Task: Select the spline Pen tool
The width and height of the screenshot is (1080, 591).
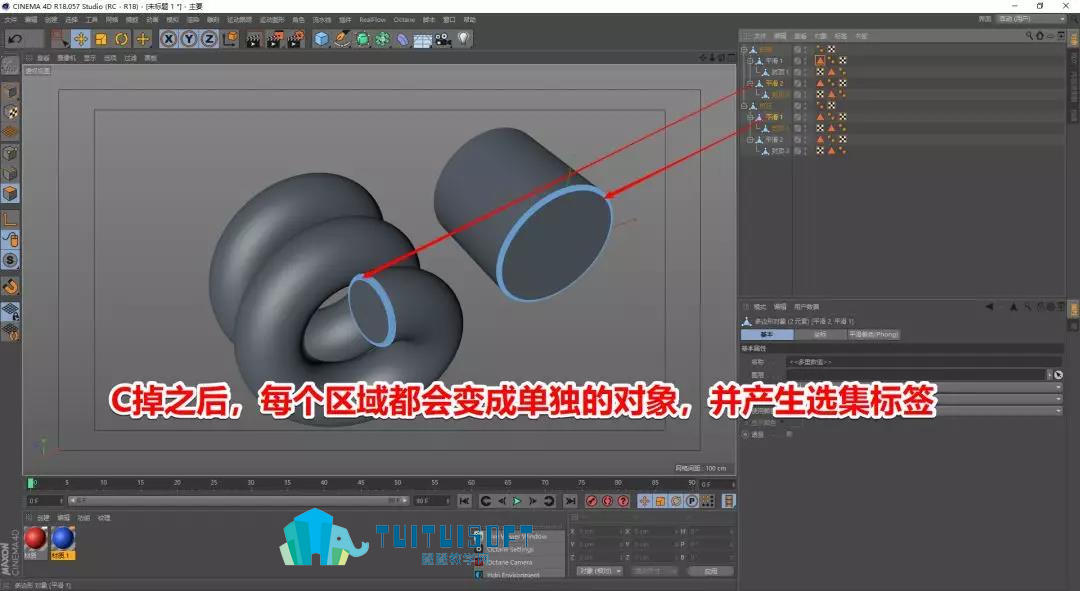Action: pyautogui.click(x=342, y=39)
